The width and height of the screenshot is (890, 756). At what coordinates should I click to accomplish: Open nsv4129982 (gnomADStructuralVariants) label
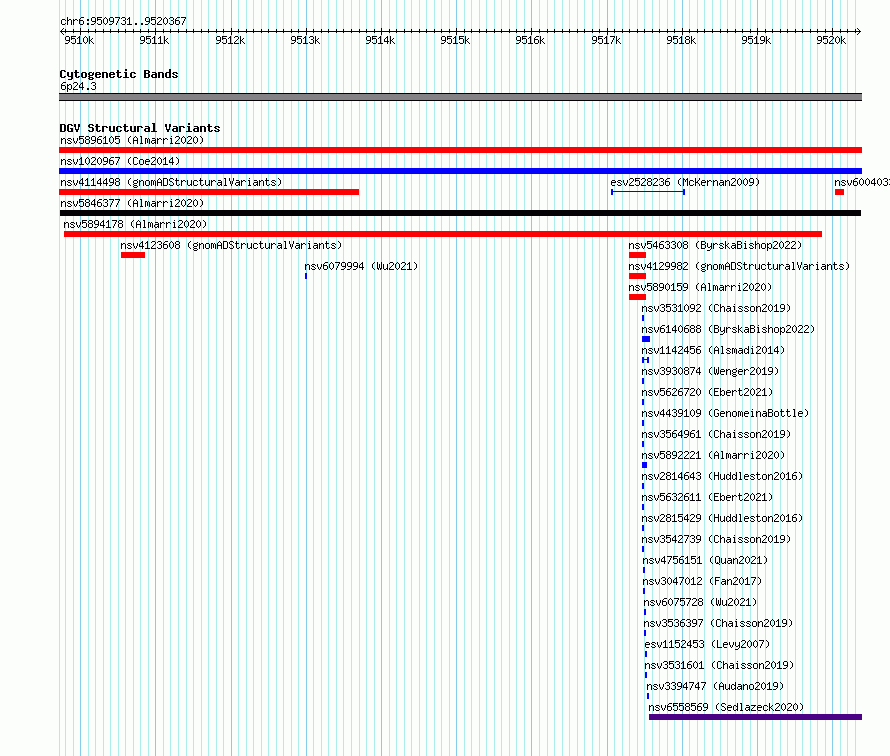[739, 266]
